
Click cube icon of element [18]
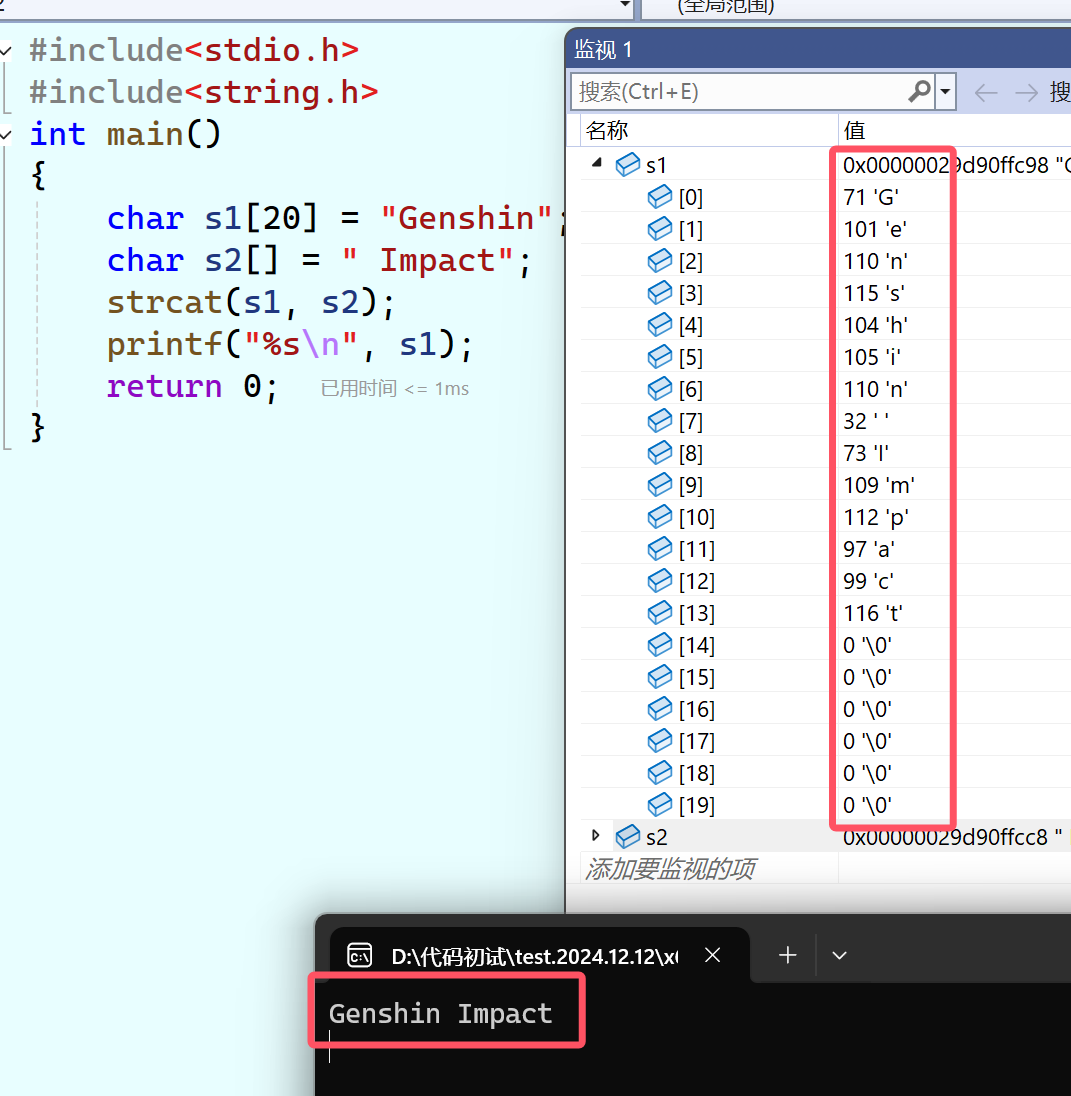tap(660, 773)
